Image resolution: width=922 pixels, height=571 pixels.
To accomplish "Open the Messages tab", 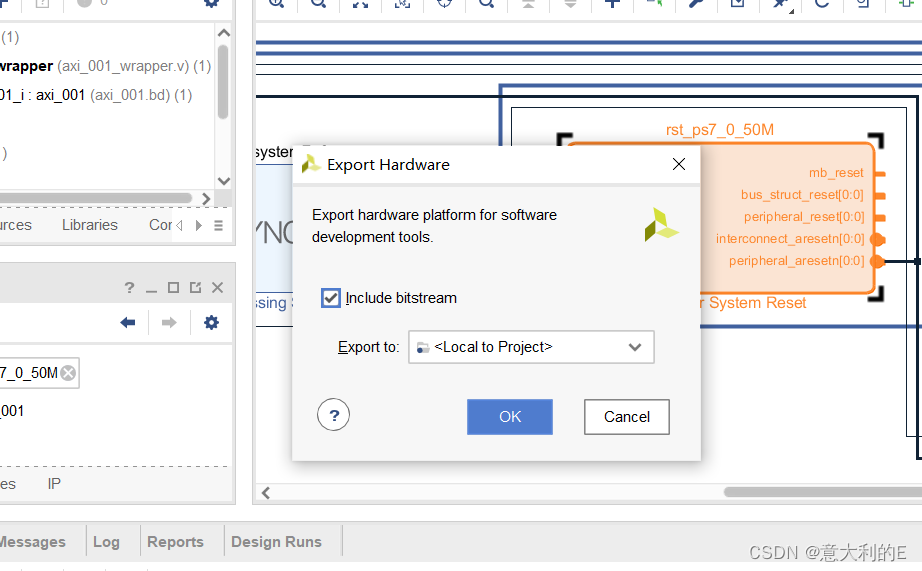I will coord(32,542).
